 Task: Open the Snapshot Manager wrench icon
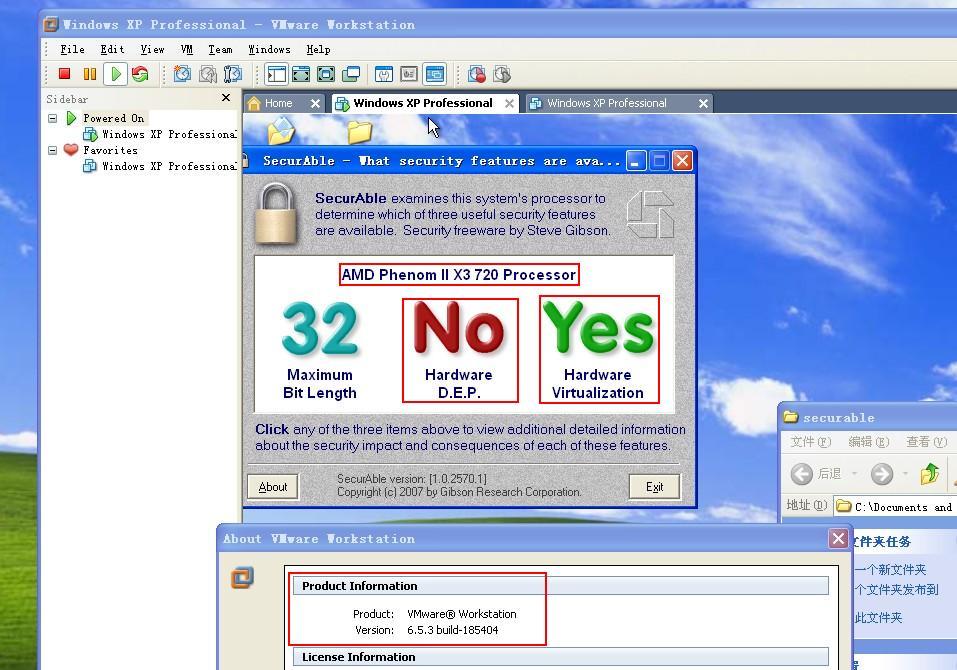[x=233, y=74]
